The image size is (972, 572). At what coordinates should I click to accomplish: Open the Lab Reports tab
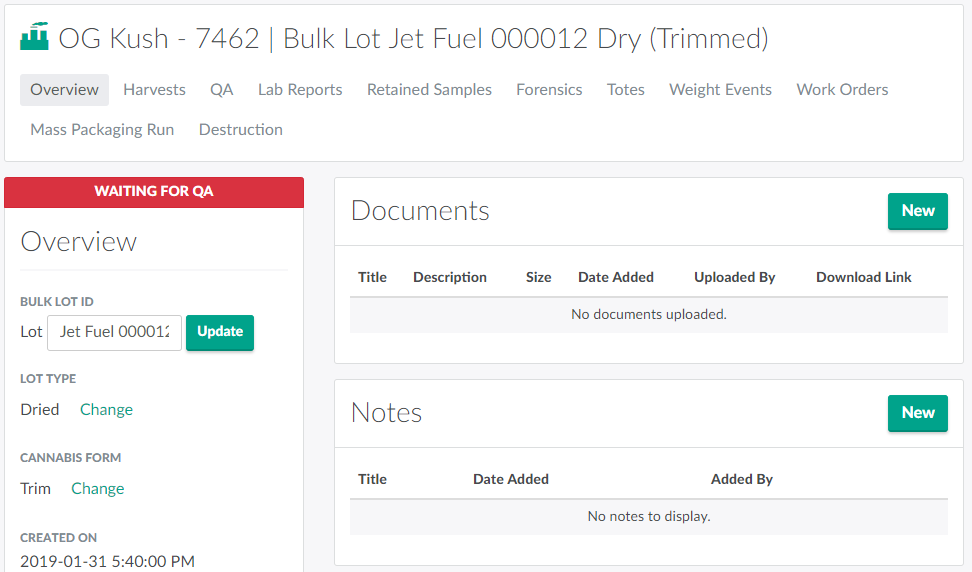tap(300, 90)
